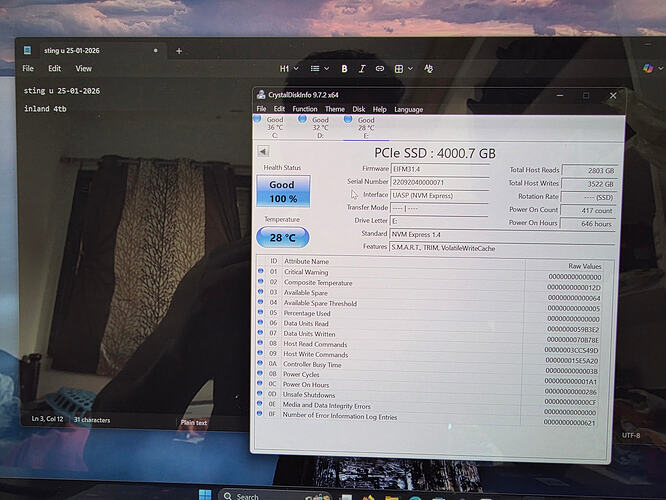Open the Function menu in CrystalDiskInfo
This screenshot has height=500, width=666.
[304, 109]
